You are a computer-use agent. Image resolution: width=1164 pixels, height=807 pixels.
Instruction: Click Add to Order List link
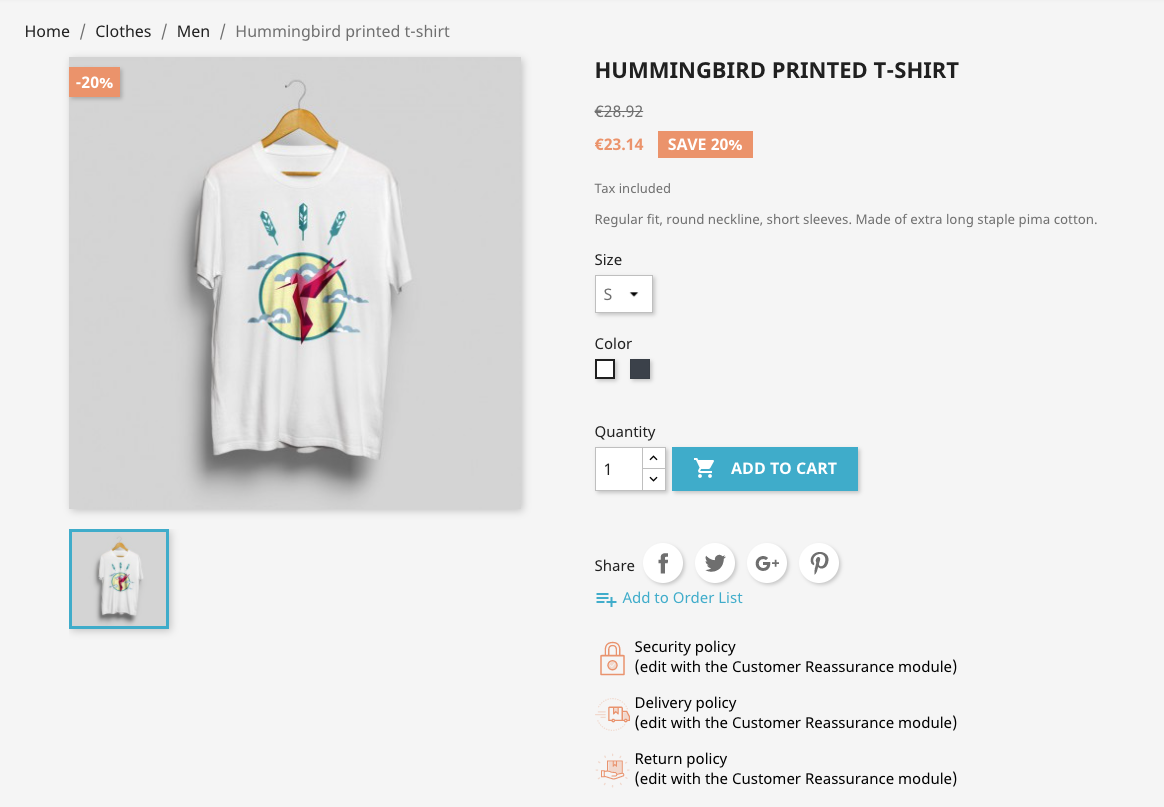(682, 598)
